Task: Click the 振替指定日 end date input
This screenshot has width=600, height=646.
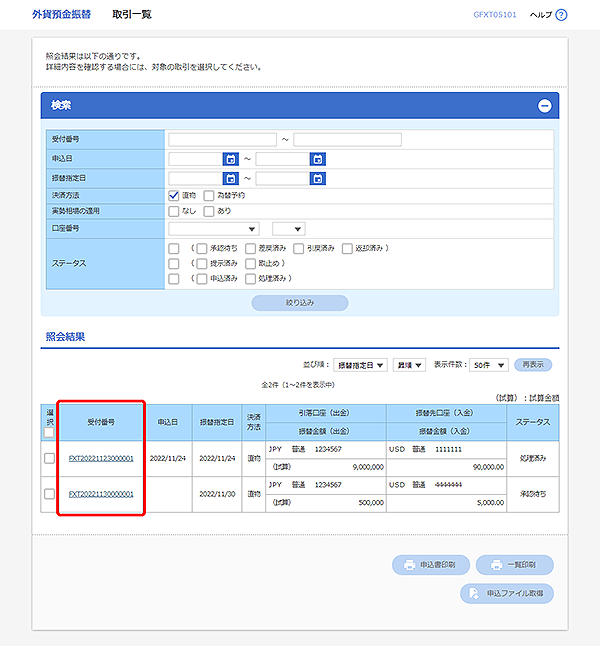Action: tap(283, 178)
